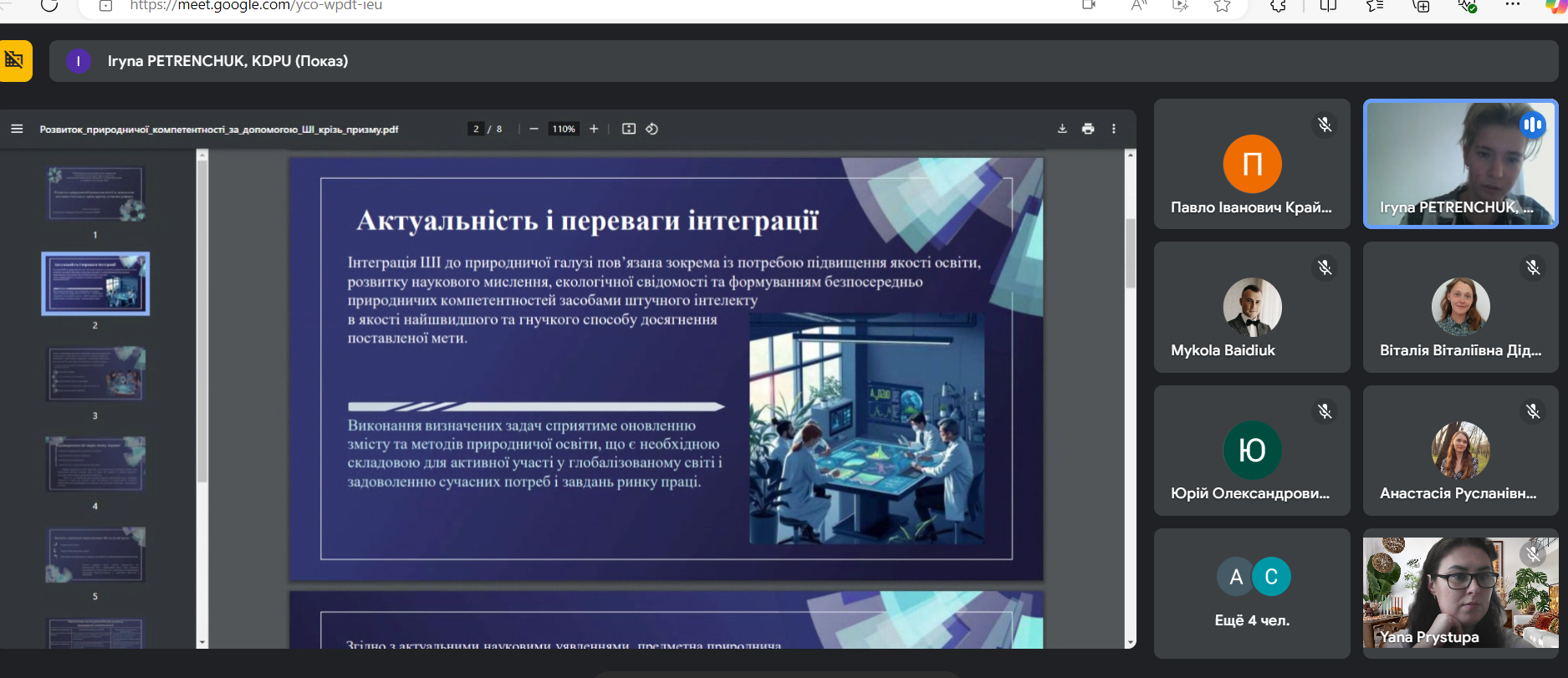Click the muted mic icon on Анастасія Русланівна tile

pos(1533,411)
